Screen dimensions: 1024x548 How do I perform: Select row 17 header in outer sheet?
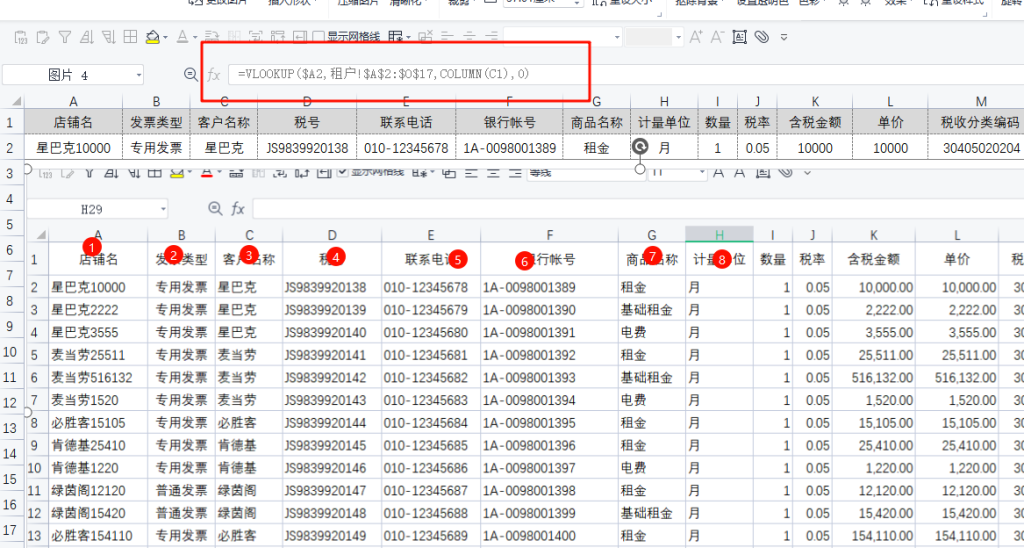10,530
